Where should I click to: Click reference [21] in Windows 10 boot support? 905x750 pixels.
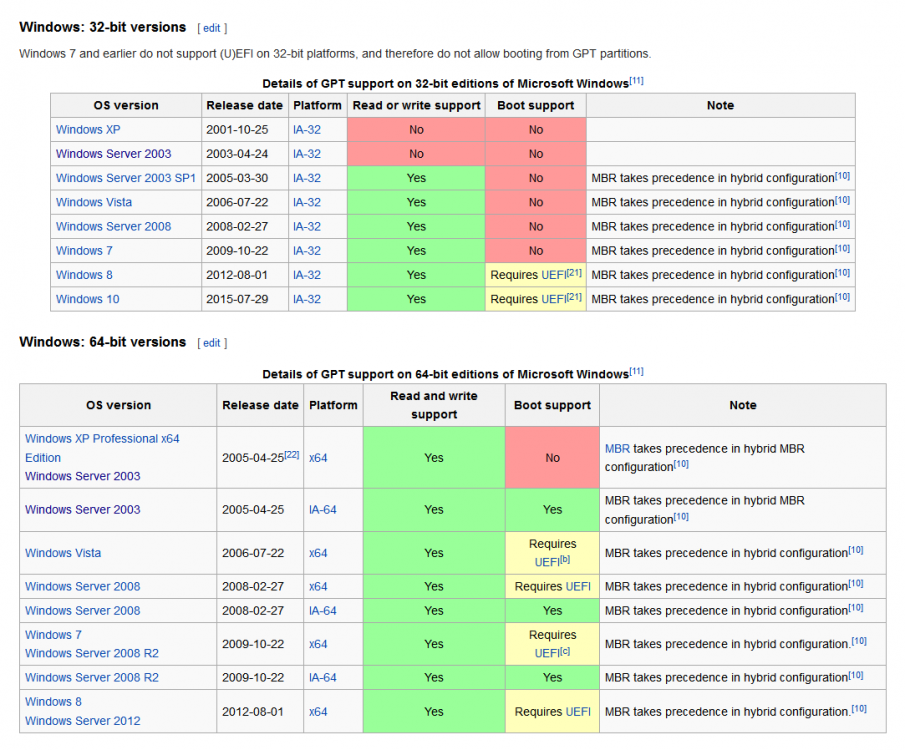[574, 296]
